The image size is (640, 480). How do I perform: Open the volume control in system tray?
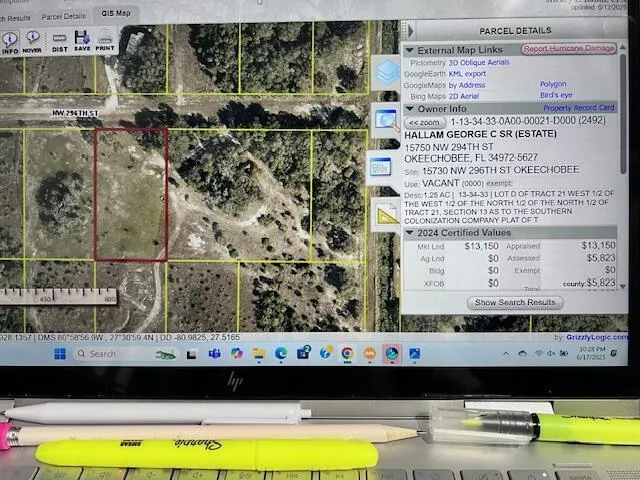551,353
